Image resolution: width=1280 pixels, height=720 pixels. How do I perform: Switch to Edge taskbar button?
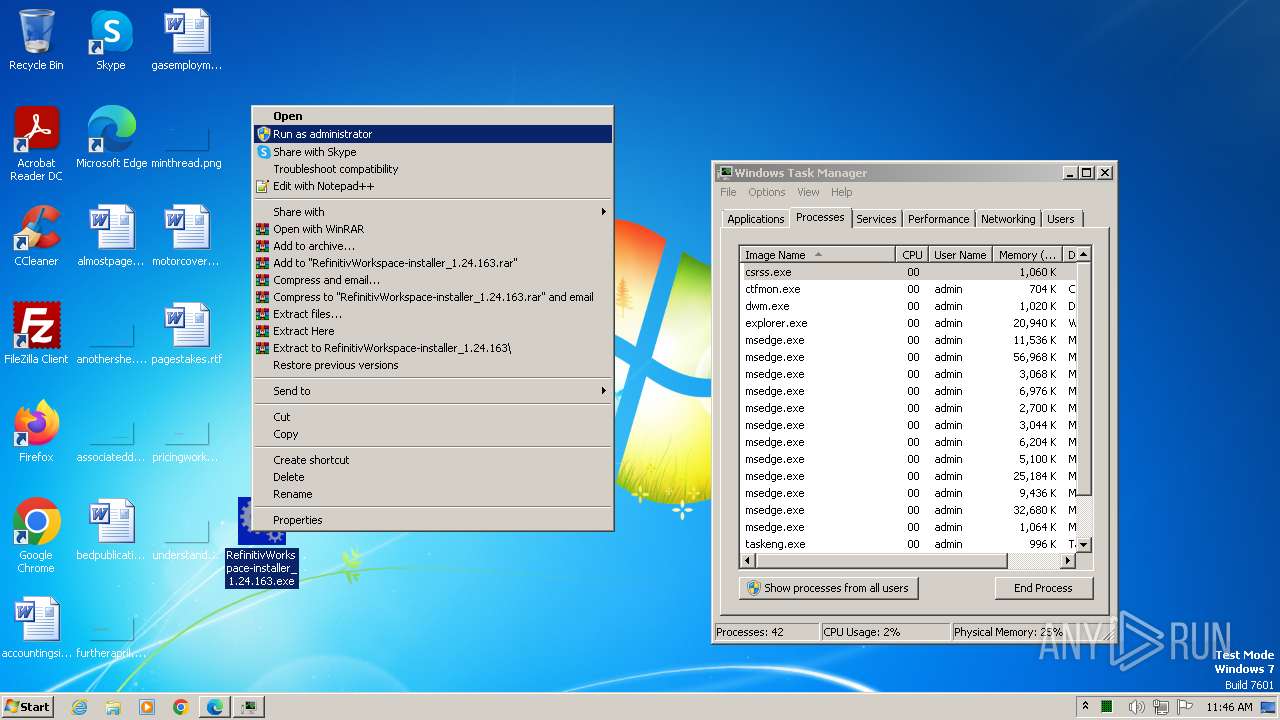pyautogui.click(x=214, y=707)
